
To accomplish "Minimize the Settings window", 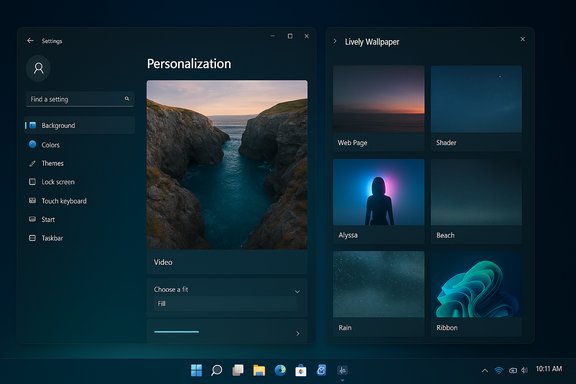I will (x=273, y=36).
